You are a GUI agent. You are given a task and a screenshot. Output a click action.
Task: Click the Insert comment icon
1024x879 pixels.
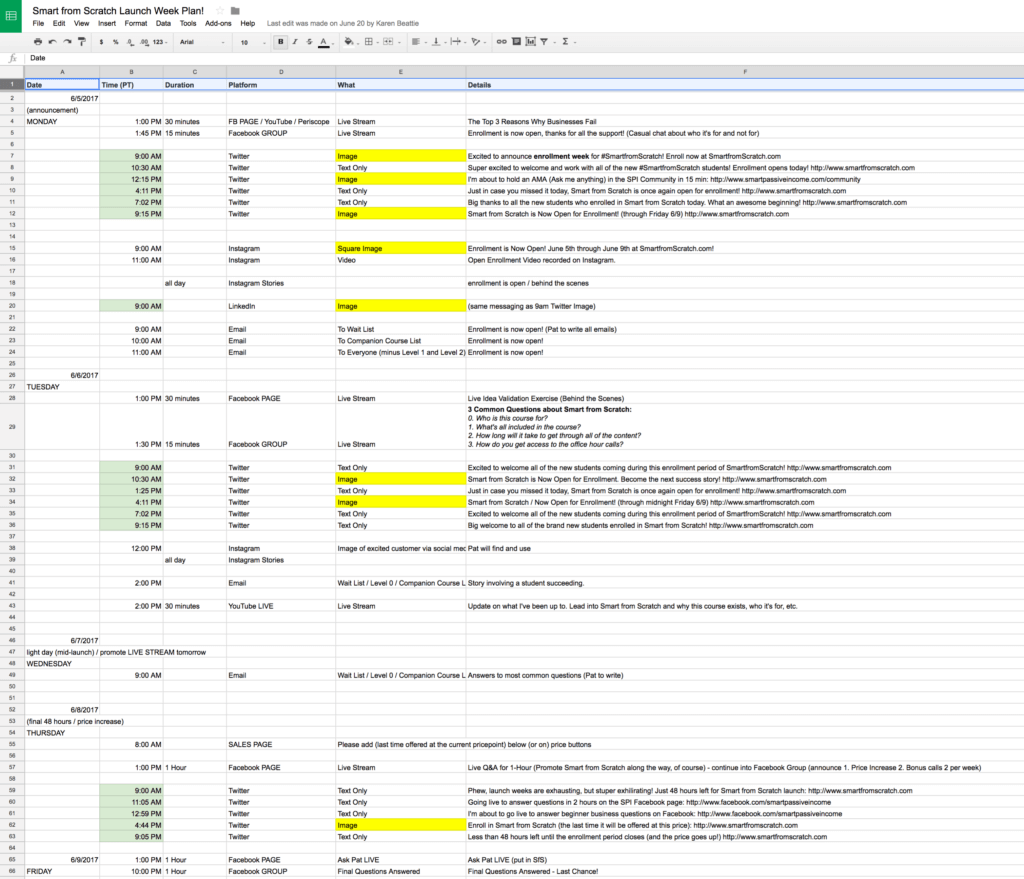point(516,42)
